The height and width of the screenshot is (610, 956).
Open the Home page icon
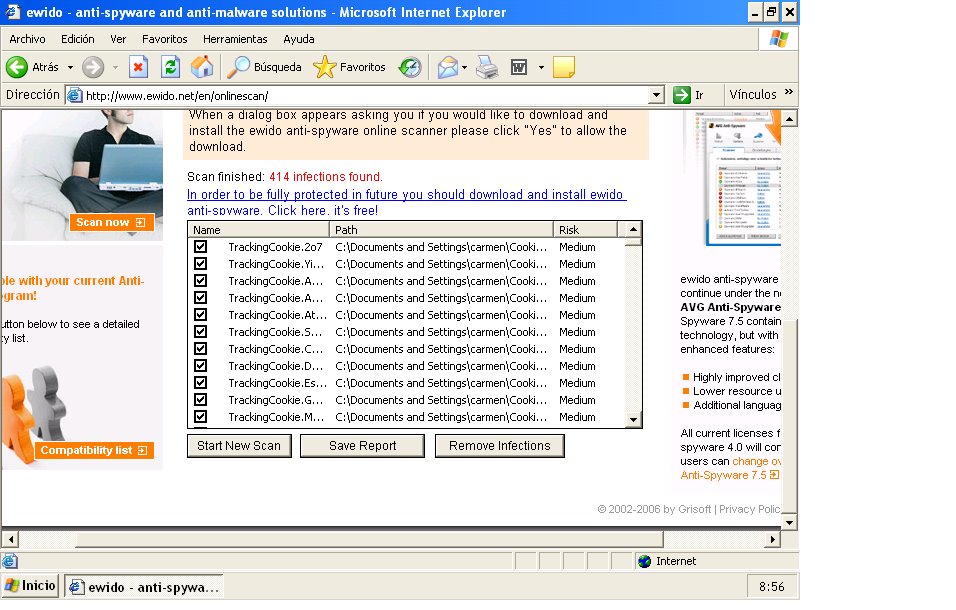pos(202,67)
